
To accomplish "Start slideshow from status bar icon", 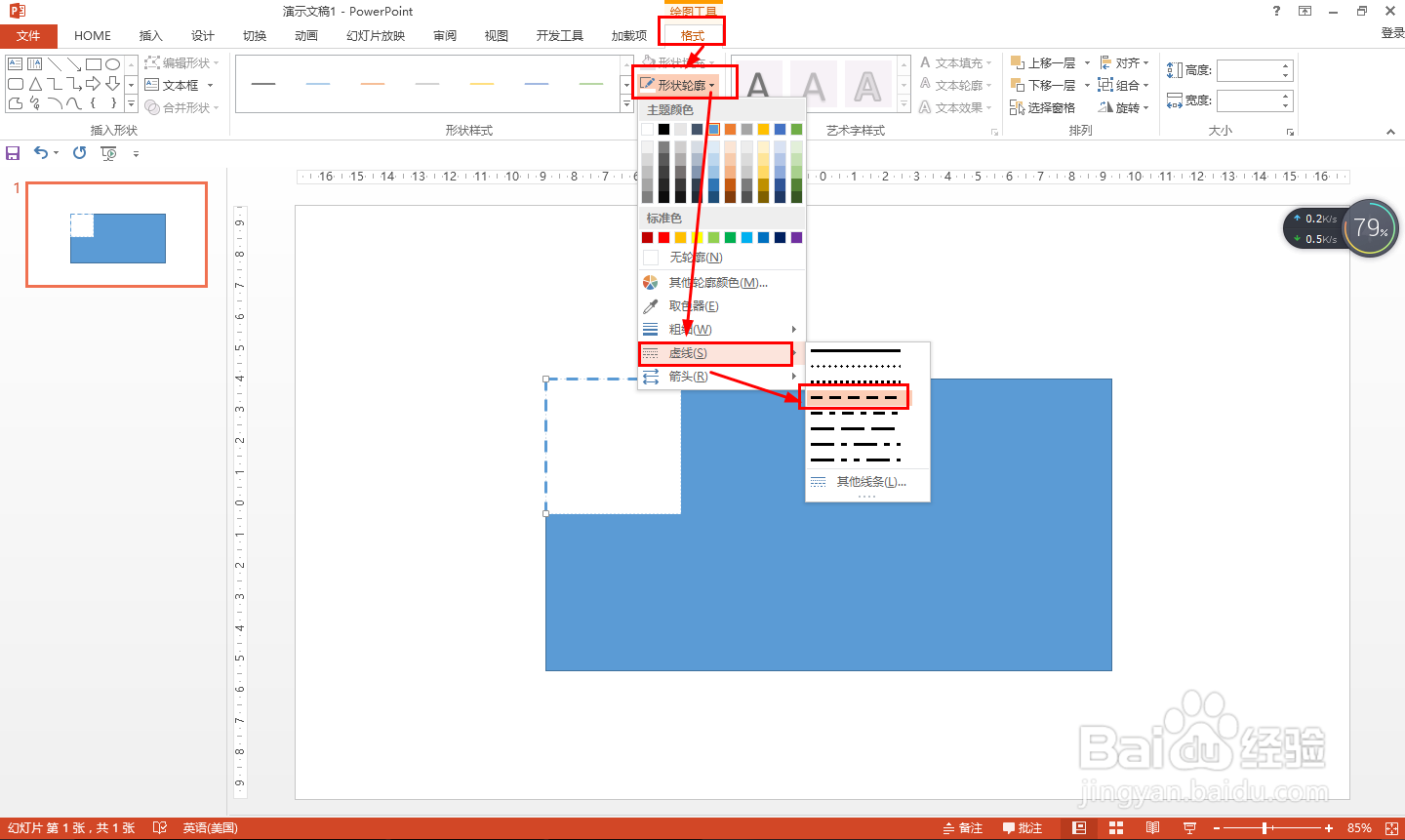I will [1189, 828].
